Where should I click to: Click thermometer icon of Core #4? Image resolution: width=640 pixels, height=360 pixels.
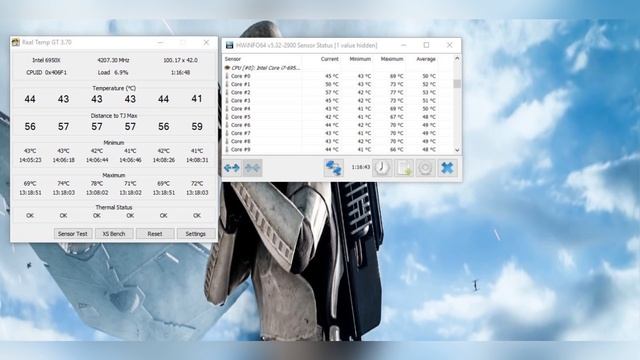tap(227, 109)
